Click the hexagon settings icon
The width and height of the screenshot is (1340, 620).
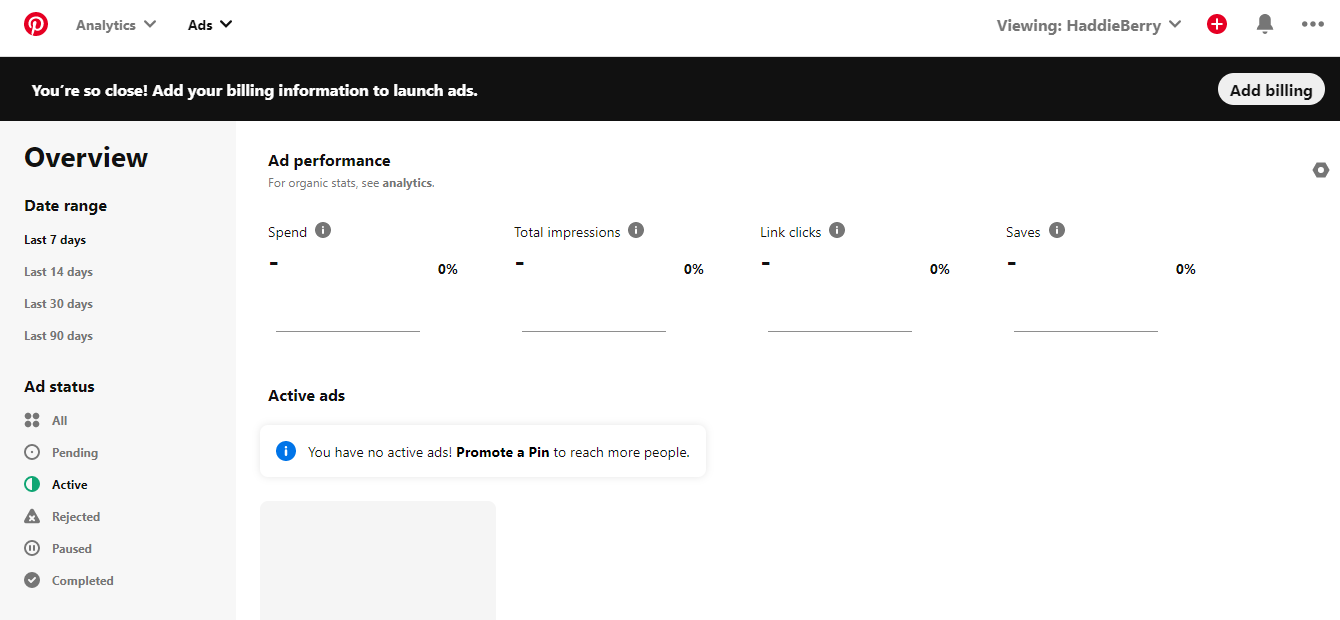tap(1321, 170)
